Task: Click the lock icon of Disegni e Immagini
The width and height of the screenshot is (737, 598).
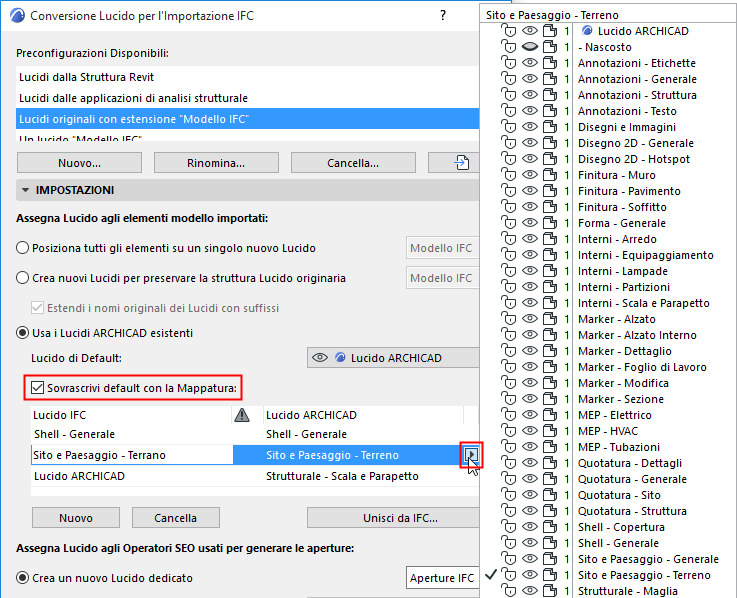Action: [509, 126]
